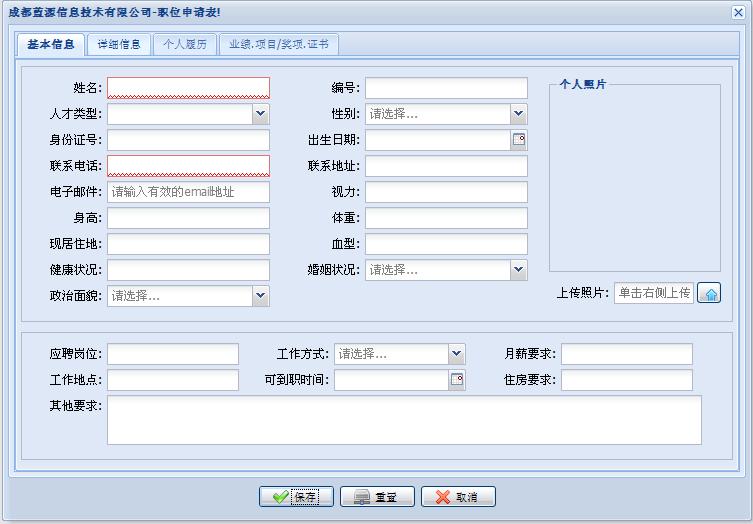The height and width of the screenshot is (524, 753).
Task: Click the 重置 button
Action: point(377,497)
